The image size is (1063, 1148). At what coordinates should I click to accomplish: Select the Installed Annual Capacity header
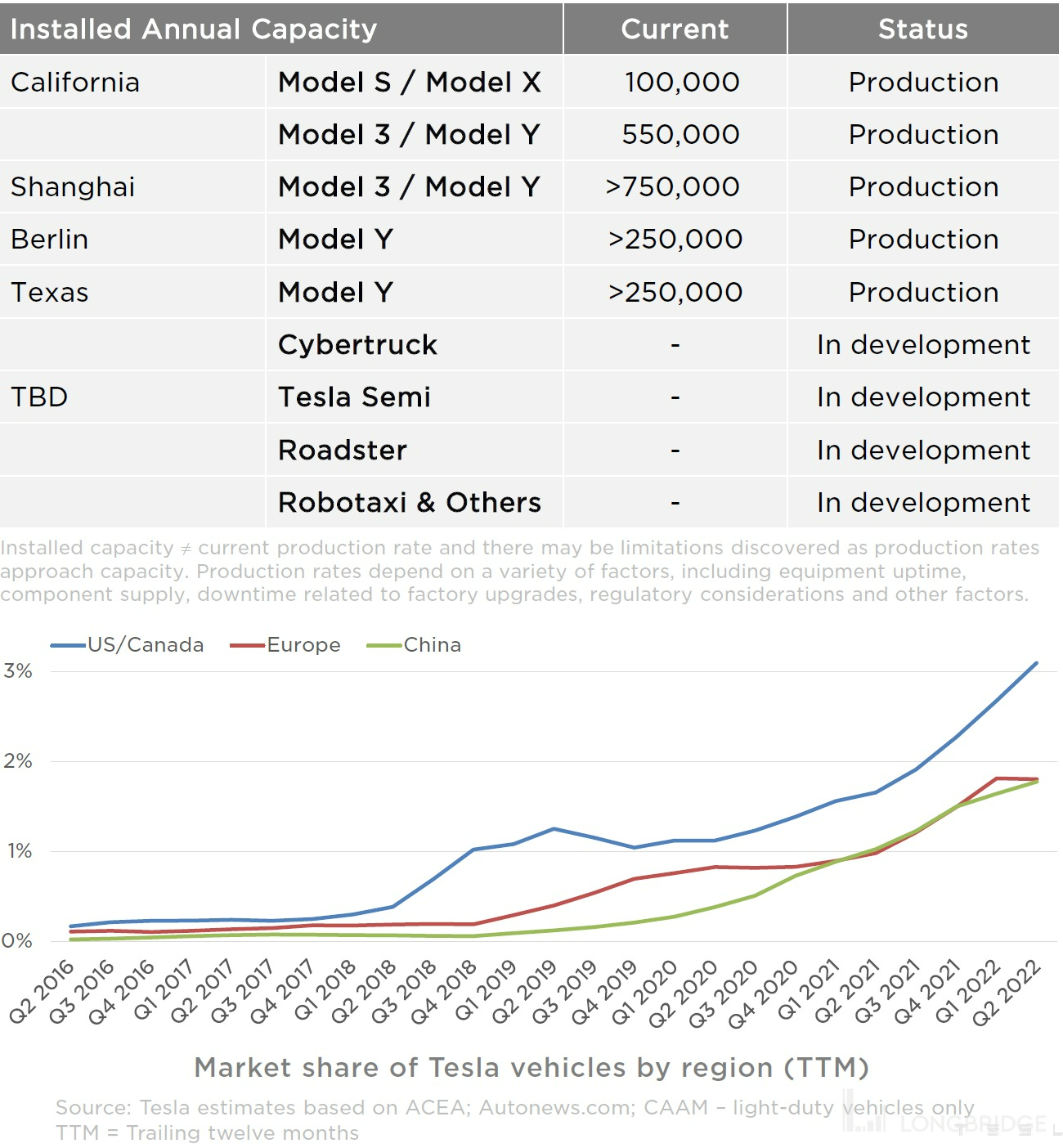tap(194, 29)
